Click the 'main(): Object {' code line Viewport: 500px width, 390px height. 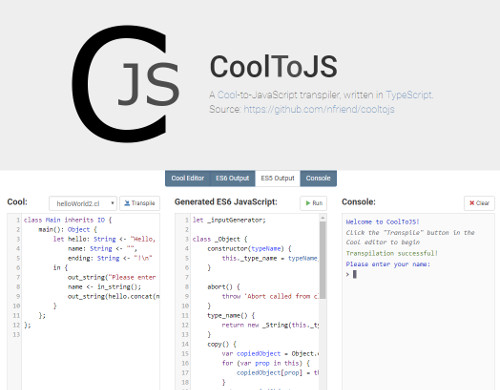(x=68, y=230)
